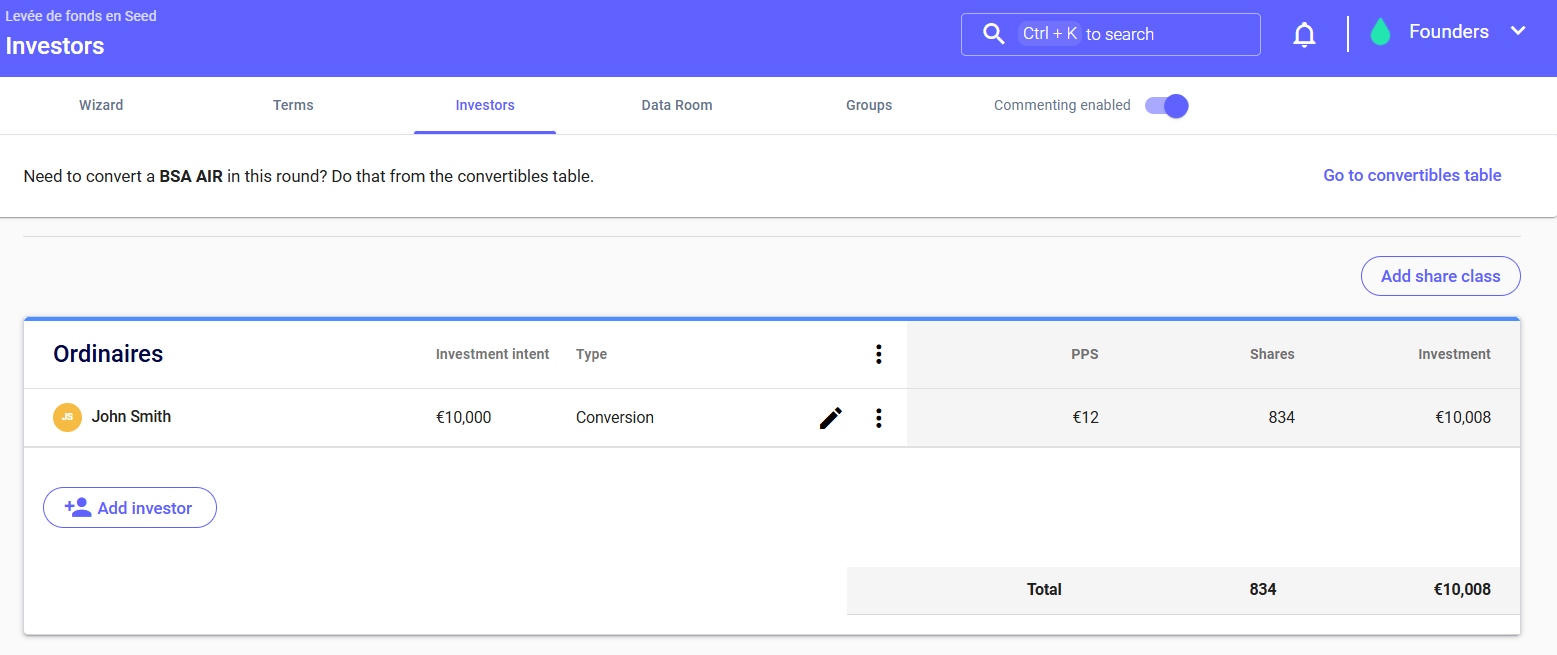Go to the Data Room tab
The width and height of the screenshot is (1557, 655).
(x=677, y=105)
